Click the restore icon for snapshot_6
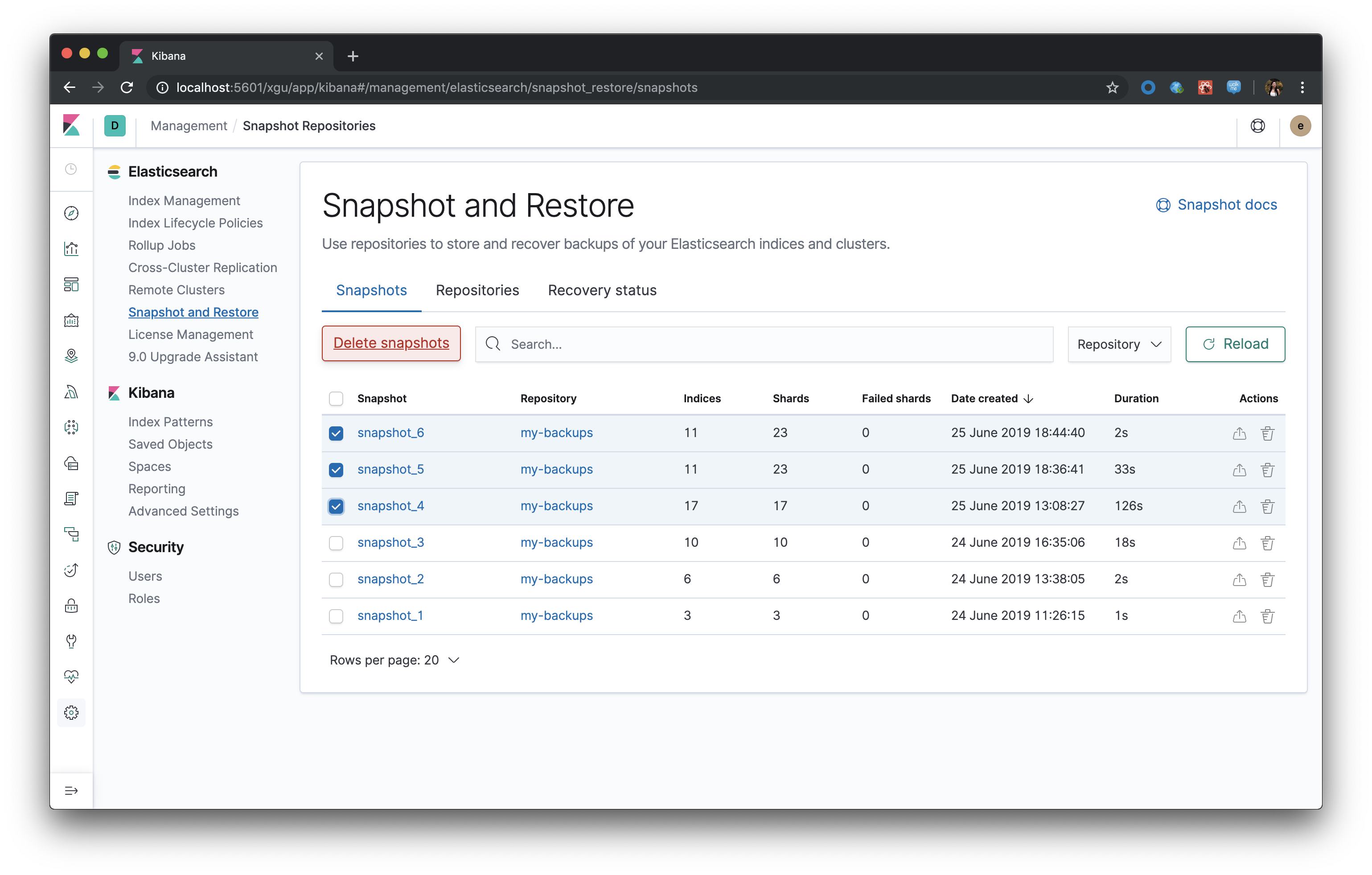The width and height of the screenshot is (1372, 875). click(x=1239, y=433)
